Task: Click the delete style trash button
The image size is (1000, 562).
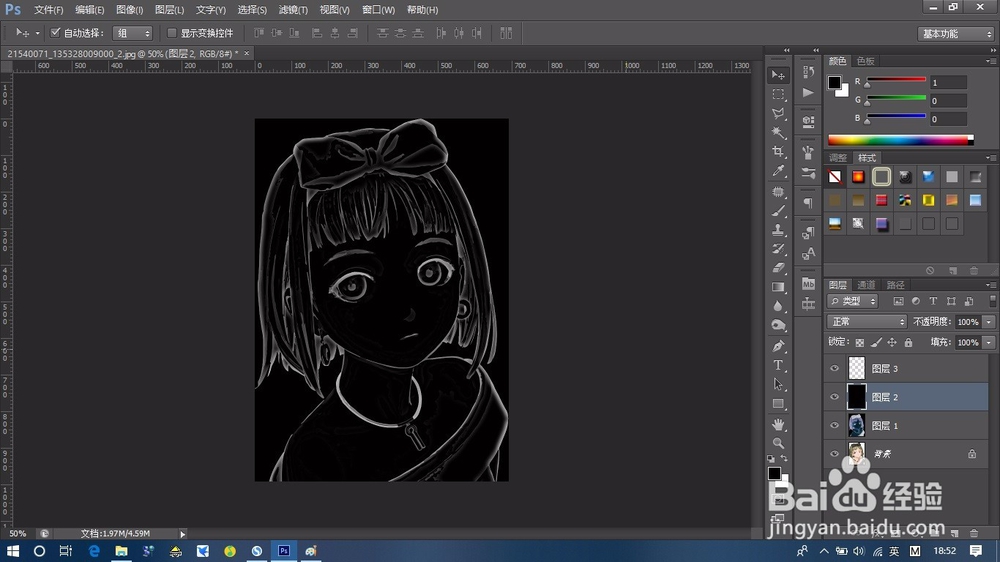Action: point(974,270)
